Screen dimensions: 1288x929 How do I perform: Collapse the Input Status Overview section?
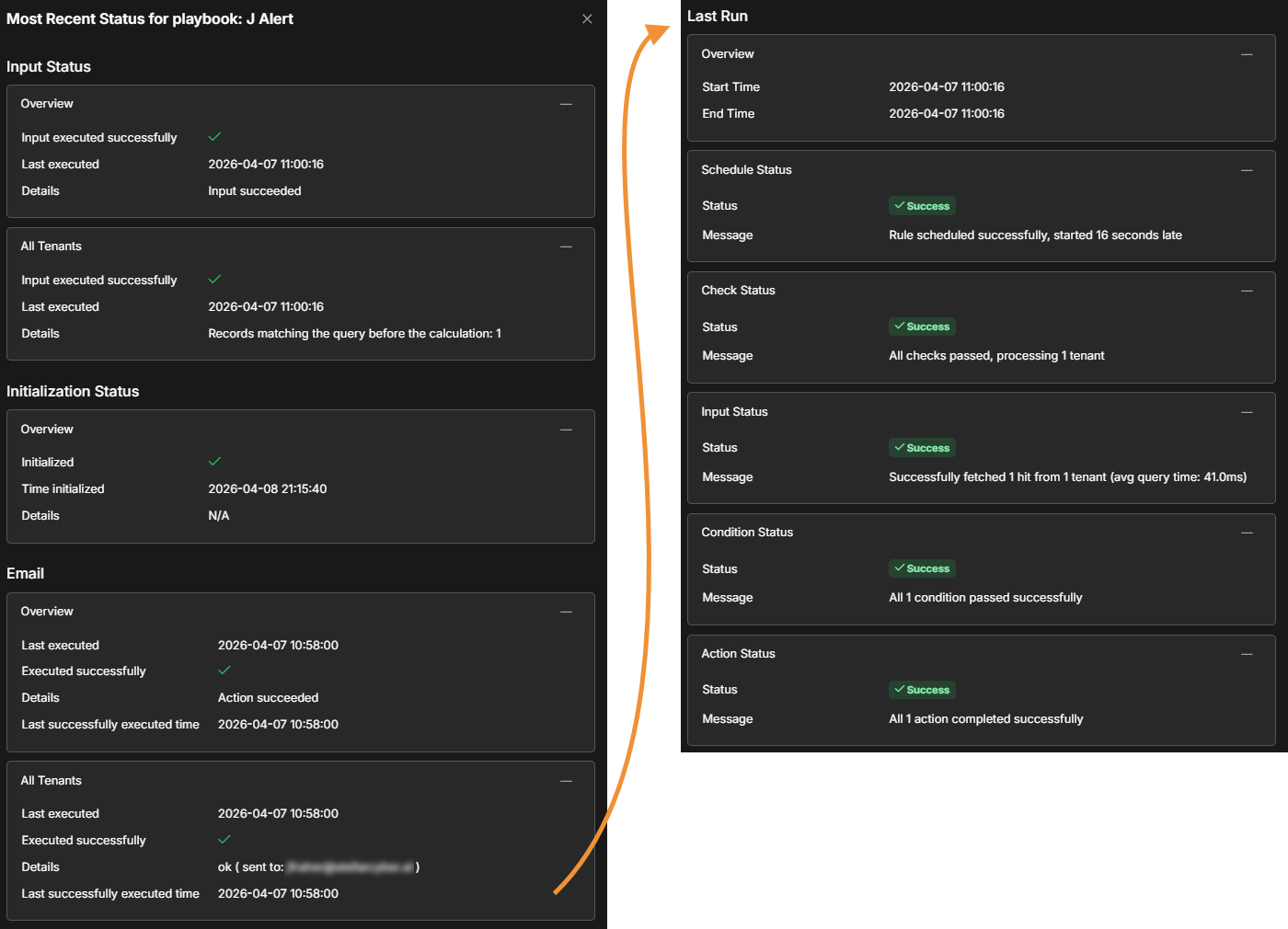[x=566, y=104]
